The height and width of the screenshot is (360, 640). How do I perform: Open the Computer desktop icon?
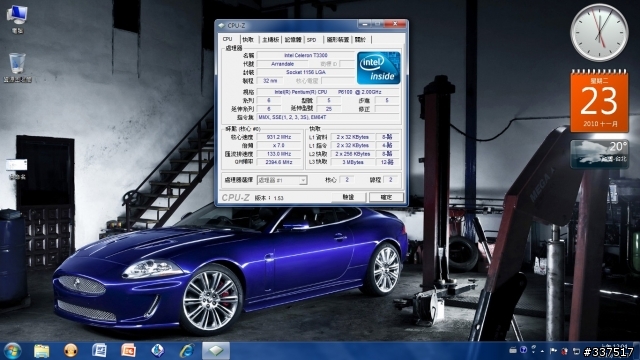pyautogui.click(x=17, y=18)
